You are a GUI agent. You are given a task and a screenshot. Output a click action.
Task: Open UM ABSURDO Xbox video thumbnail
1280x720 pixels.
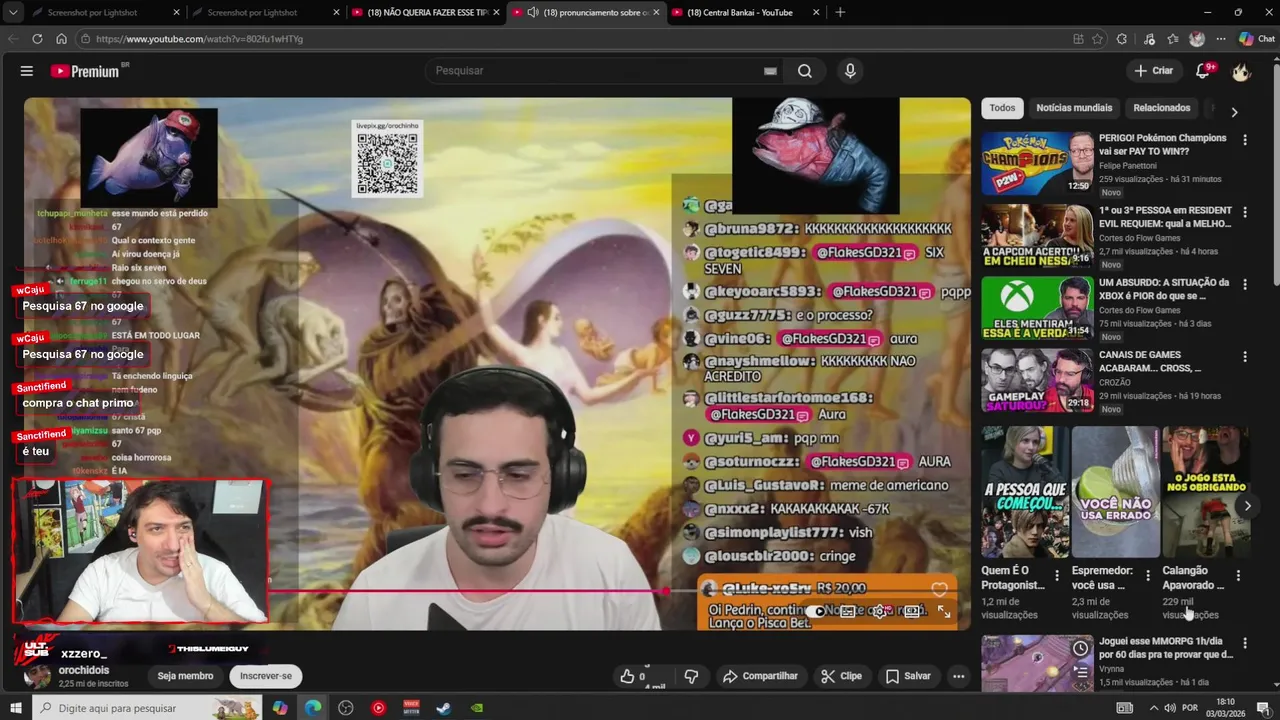click(1036, 307)
